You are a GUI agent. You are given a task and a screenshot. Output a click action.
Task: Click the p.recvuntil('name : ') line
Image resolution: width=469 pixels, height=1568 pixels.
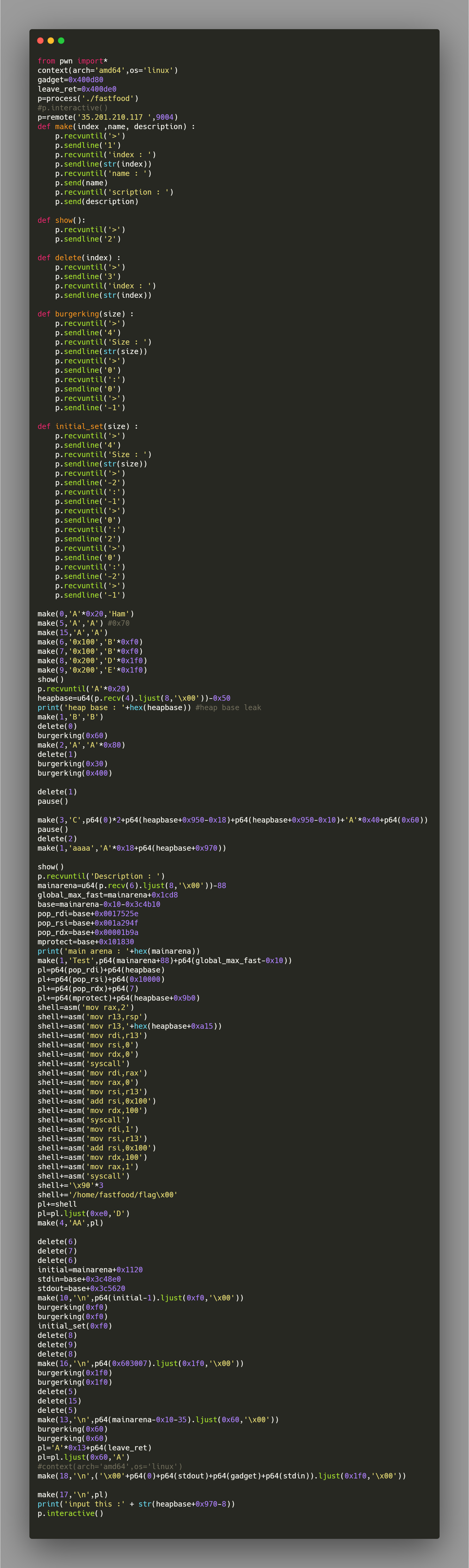click(103, 173)
